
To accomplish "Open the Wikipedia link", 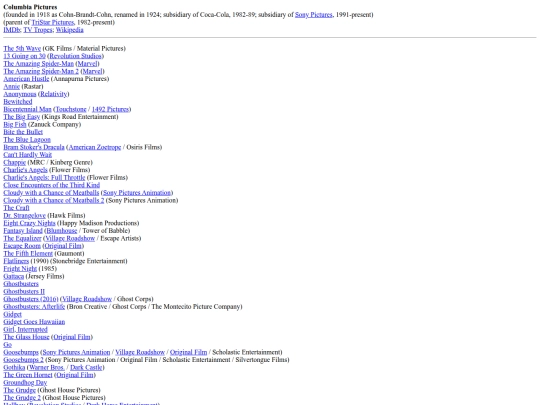I will coord(70,30).
